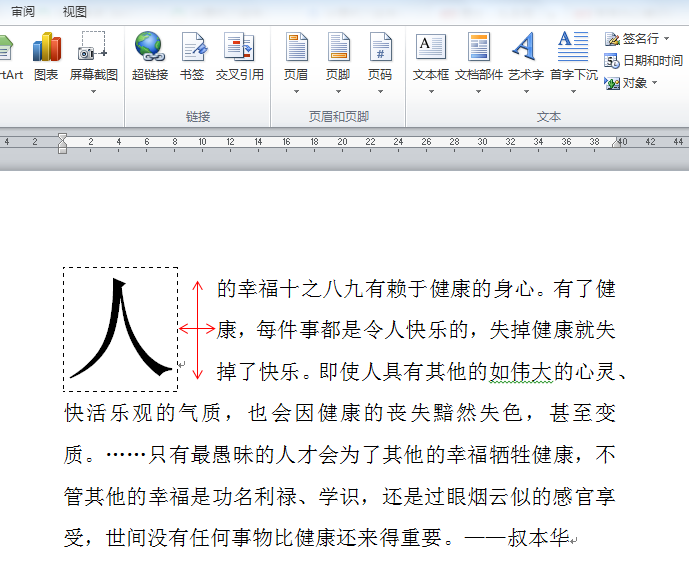Click the left indent marker on ruler

point(62,150)
